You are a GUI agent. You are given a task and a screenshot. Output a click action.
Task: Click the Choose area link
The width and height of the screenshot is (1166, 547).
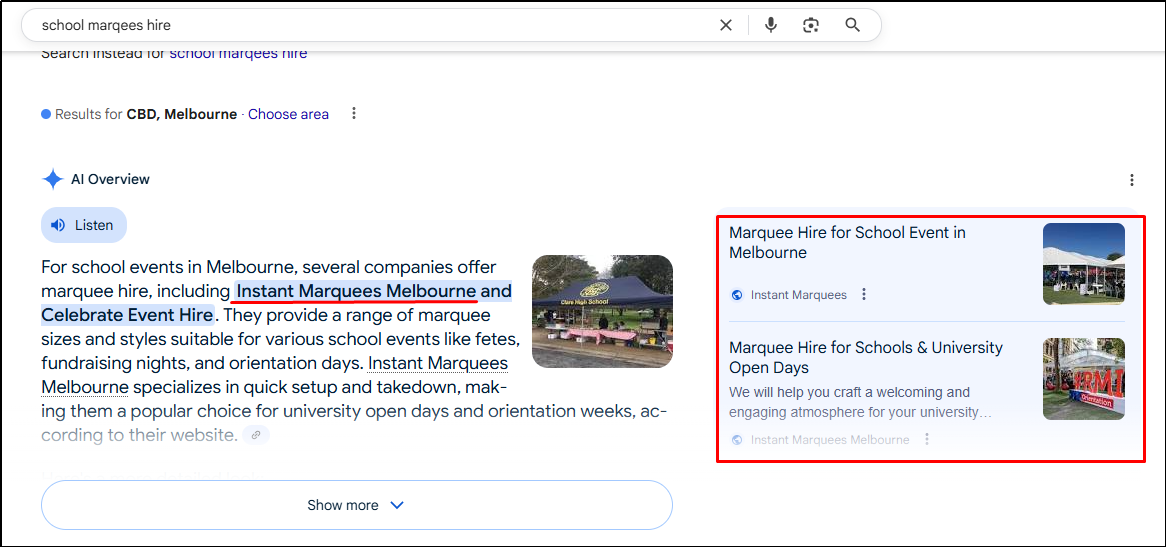[x=289, y=114]
